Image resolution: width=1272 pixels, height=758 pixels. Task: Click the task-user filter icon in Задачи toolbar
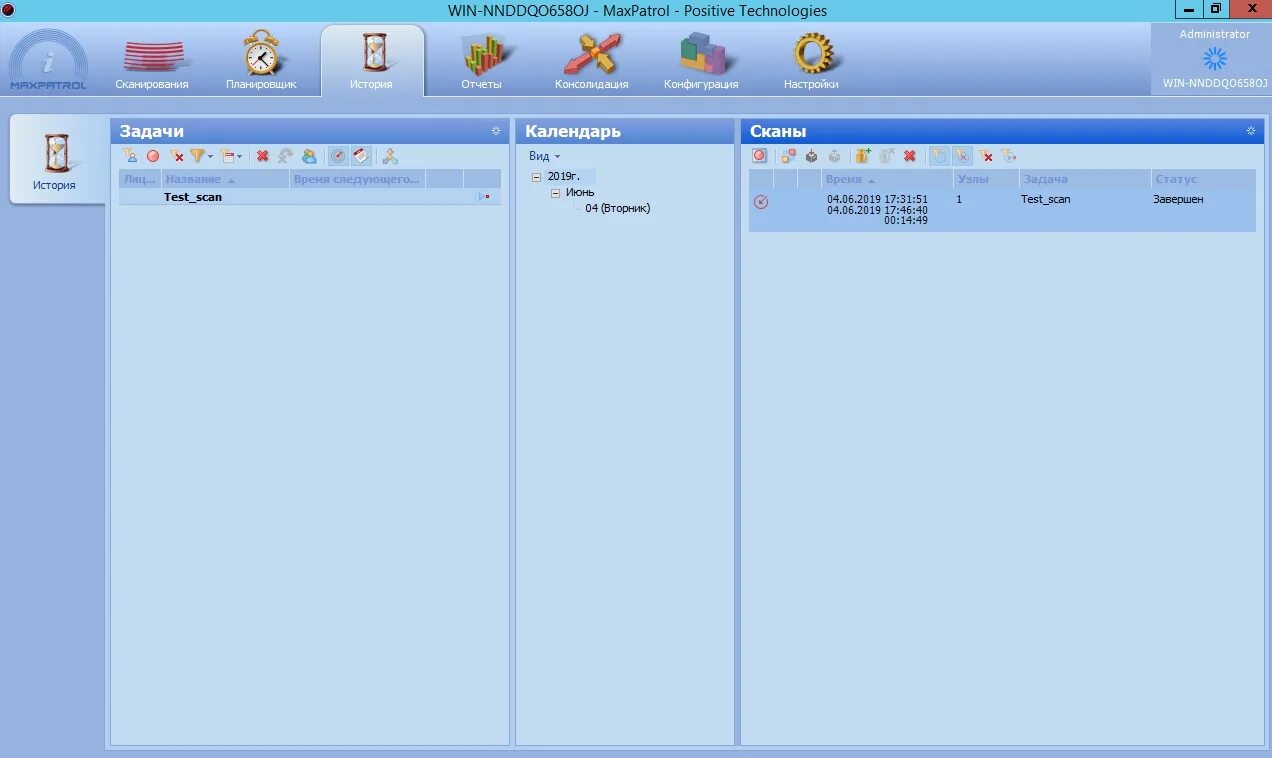tap(131, 156)
